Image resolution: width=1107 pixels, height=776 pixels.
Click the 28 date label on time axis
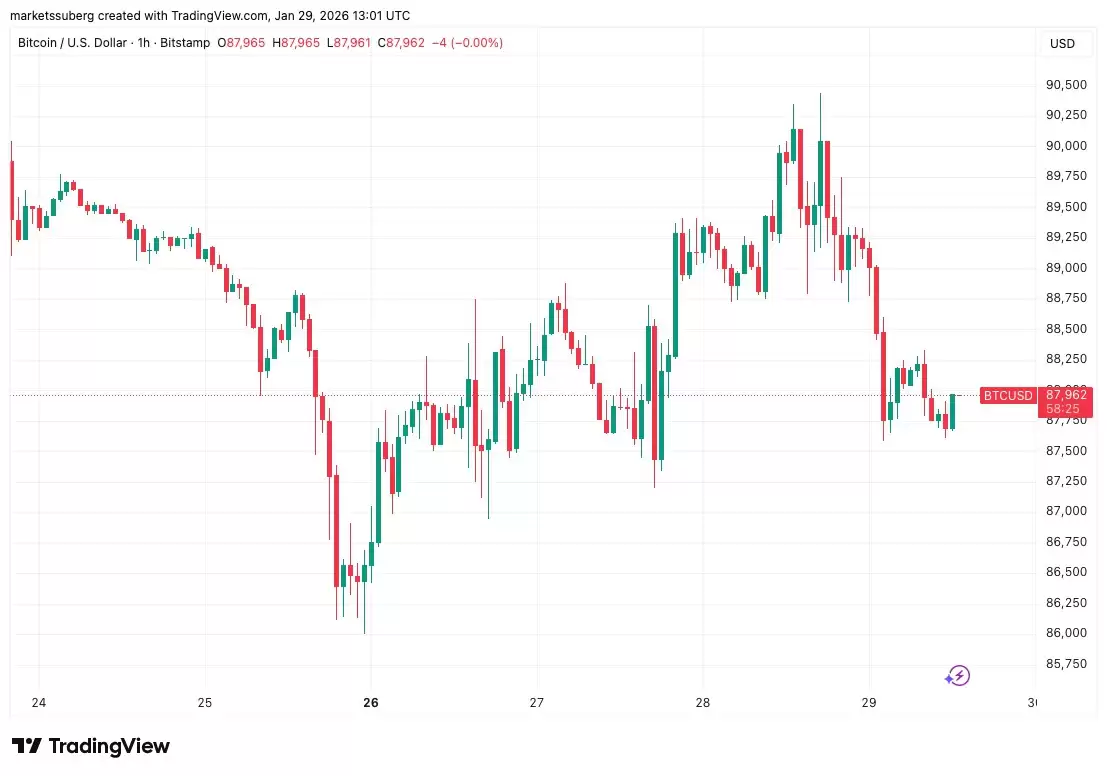(703, 702)
